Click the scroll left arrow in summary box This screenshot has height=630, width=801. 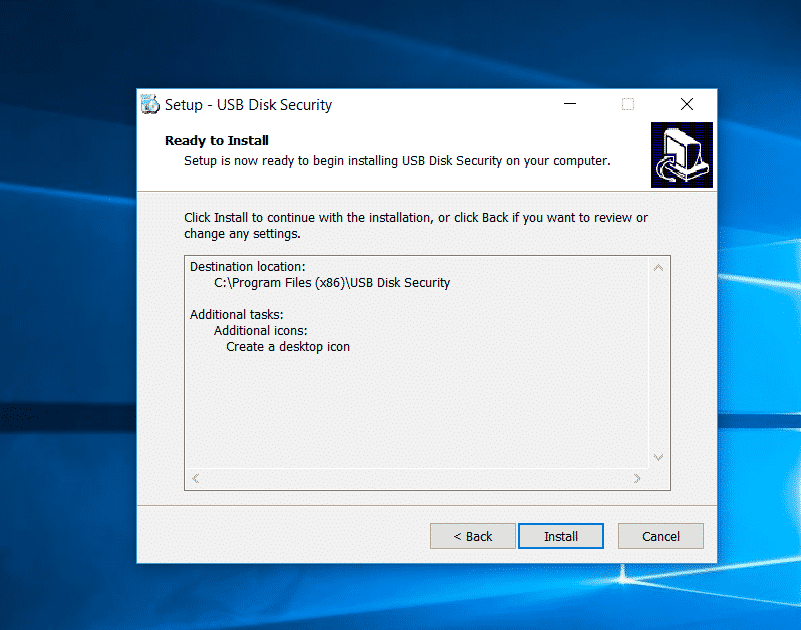click(x=196, y=478)
